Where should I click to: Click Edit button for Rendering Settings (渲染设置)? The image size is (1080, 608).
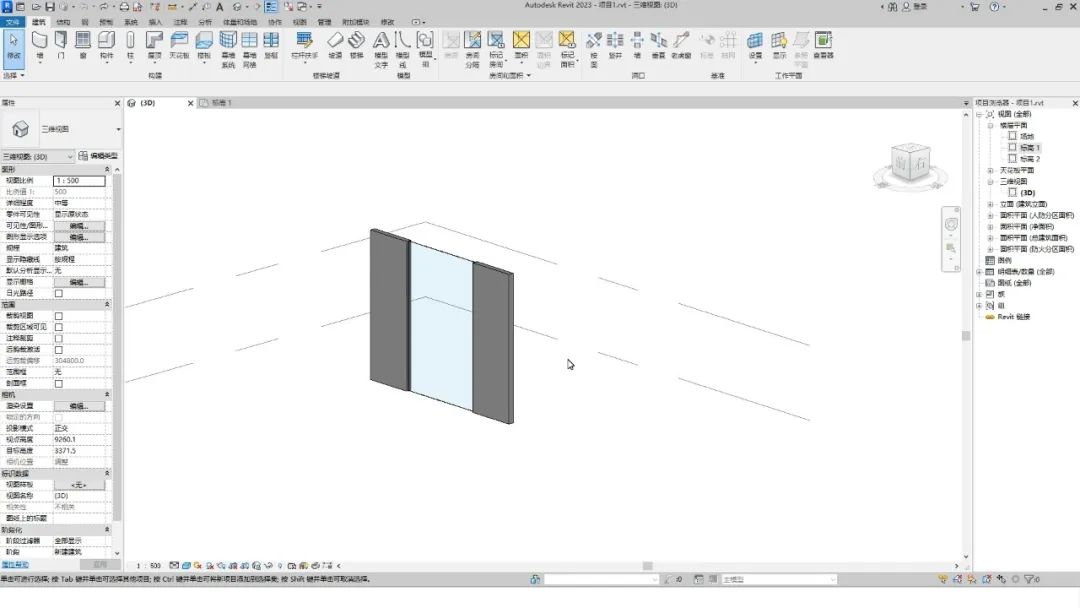(79, 406)
